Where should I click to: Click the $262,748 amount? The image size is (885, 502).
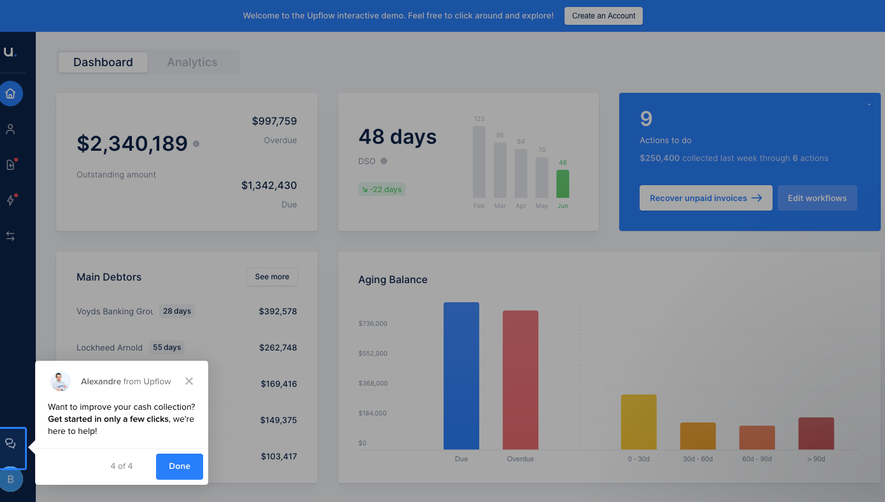[x=278, y=347]
